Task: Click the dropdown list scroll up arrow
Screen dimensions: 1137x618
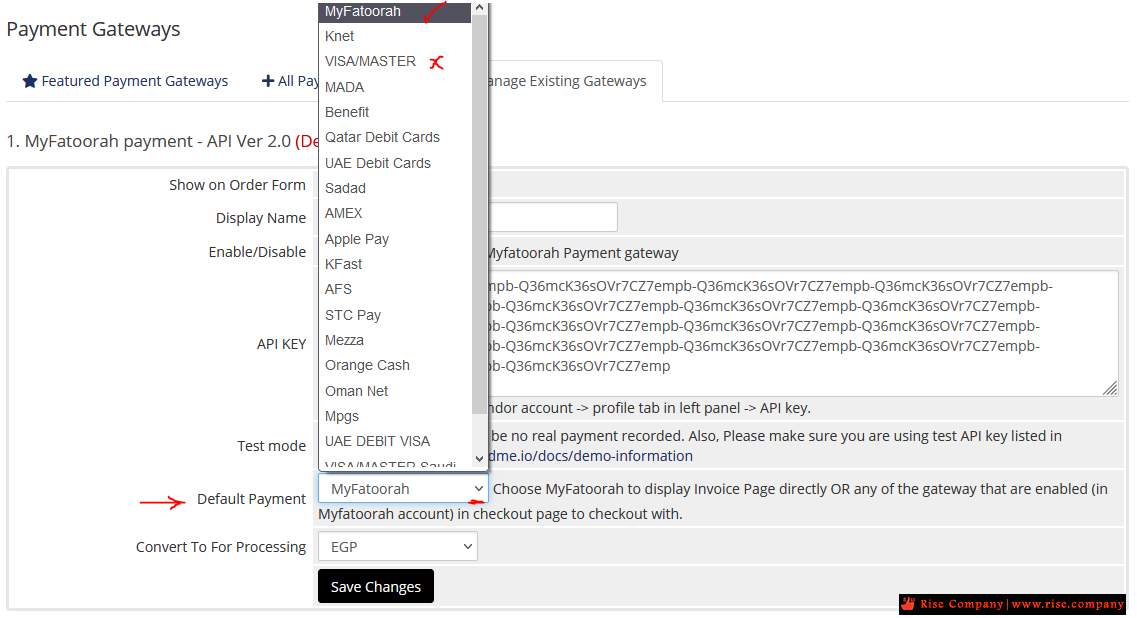Action: [x=479, y=8]
